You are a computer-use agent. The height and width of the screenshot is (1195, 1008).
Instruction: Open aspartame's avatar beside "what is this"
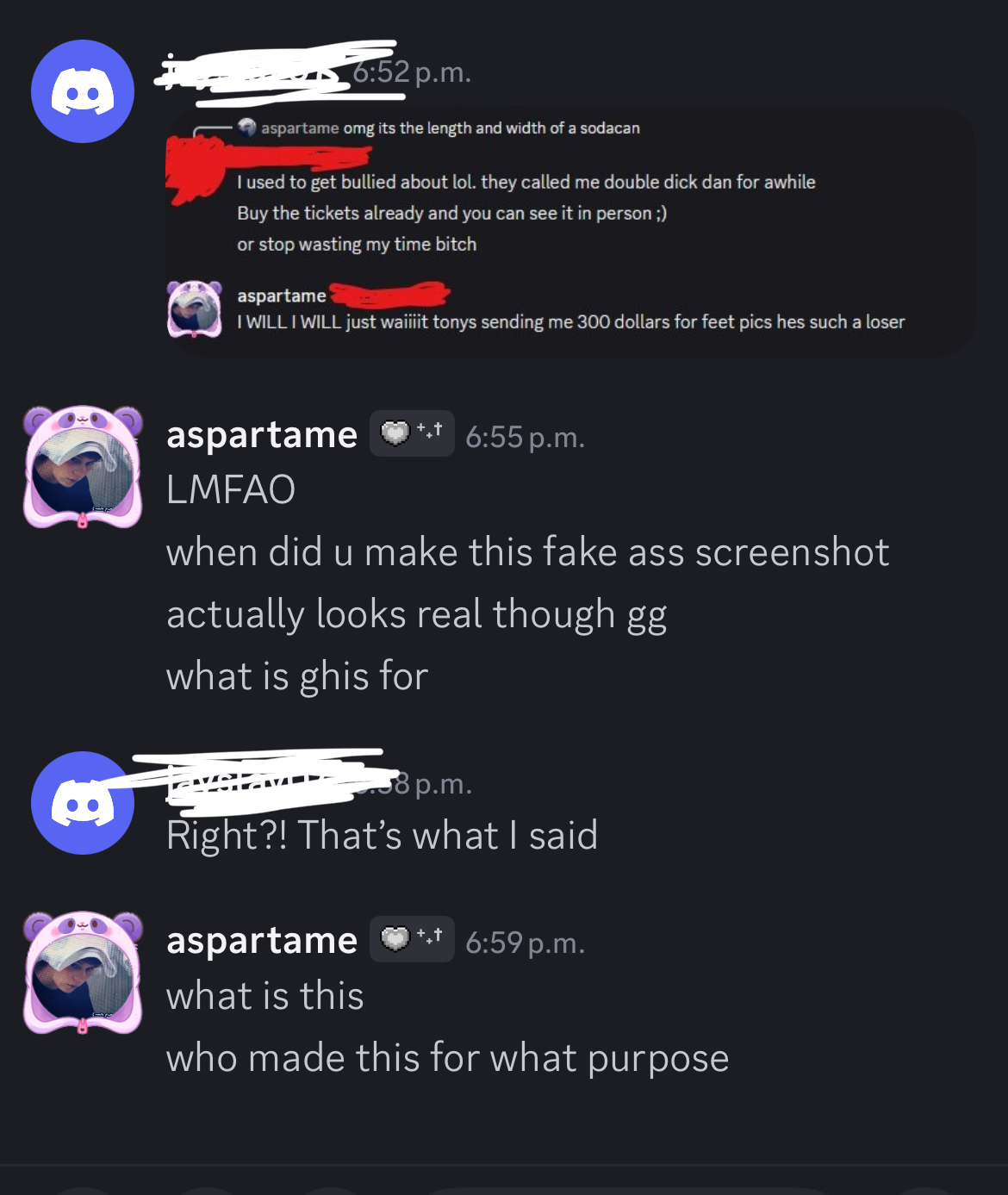[83, 972]
